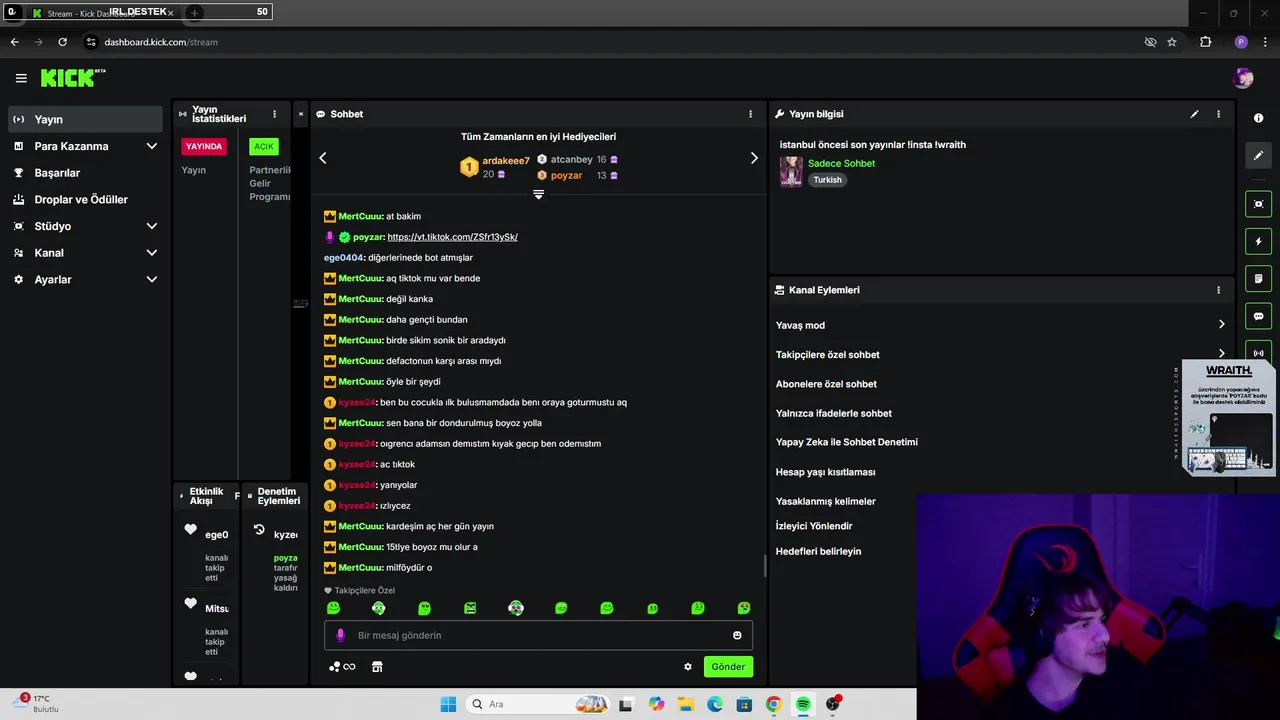The width and height of the screenshot is (1280, 720).
Task: Focus the Bir mesaj gönderin input
Action: 538,635
